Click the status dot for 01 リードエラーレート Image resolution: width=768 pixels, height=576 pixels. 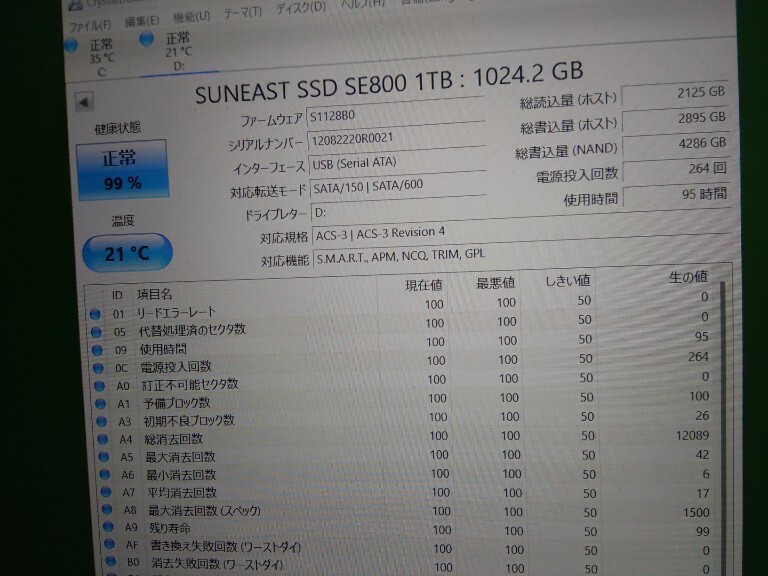tap(95, 314)
